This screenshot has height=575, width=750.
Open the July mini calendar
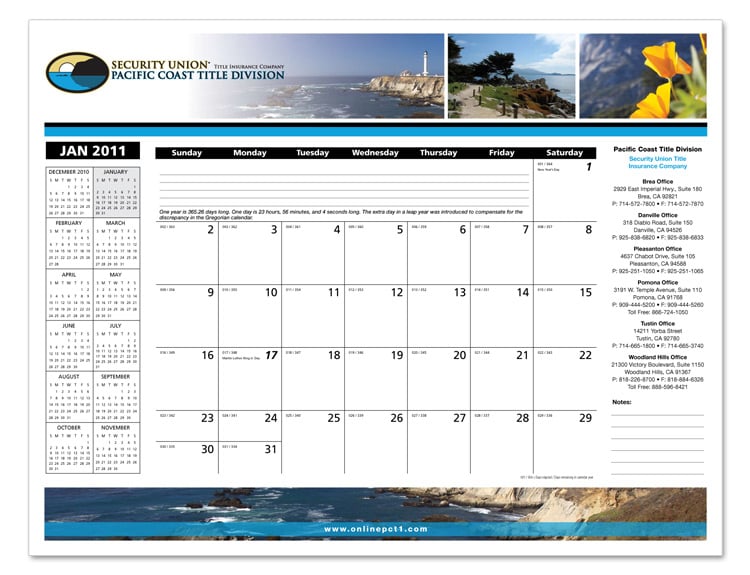click(116, 346)
